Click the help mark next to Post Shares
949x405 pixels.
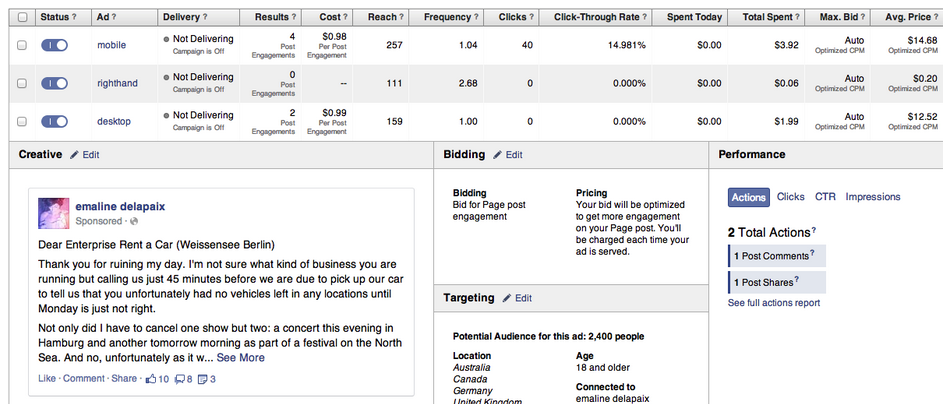[x=797, y=279]
